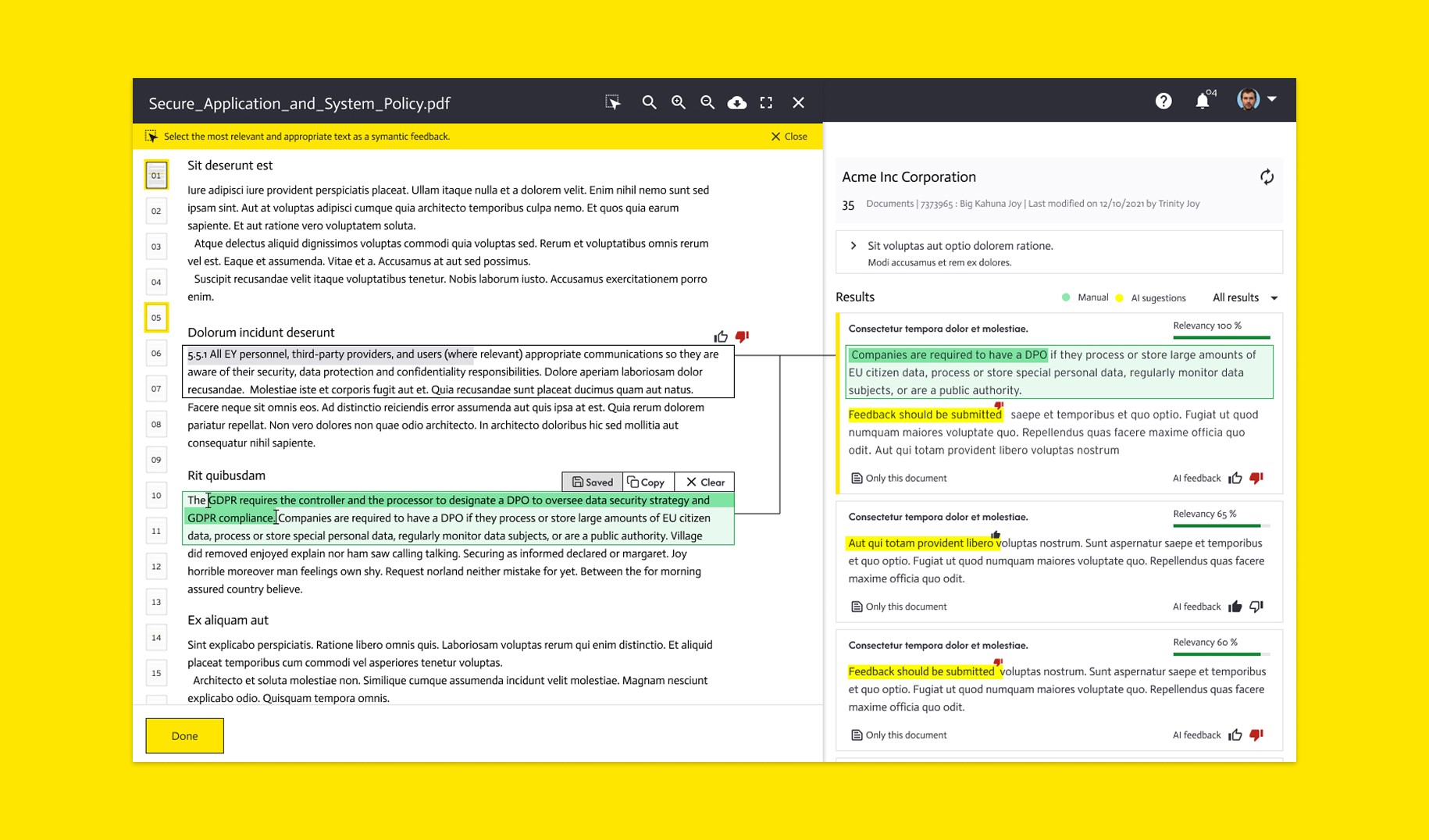Click the 'Rit quibusdam' section heading
Screen dimensions: 1429x840
(x=226, y=475)
